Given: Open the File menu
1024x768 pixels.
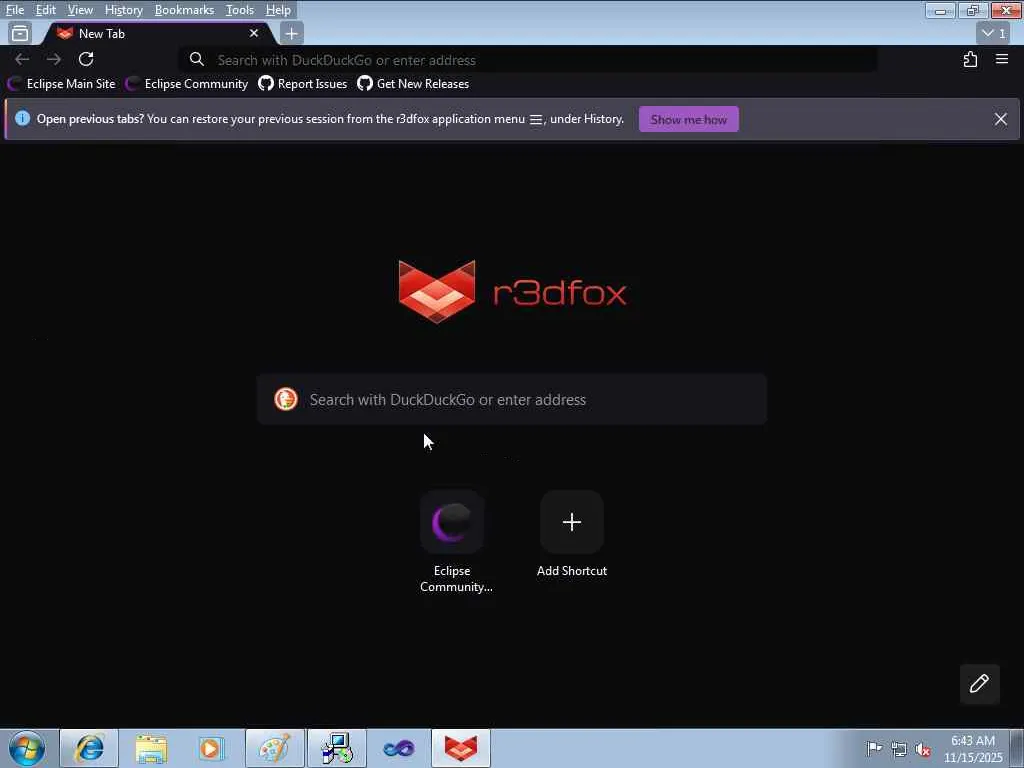Looking at the screenshot, I should pos(14,10).
